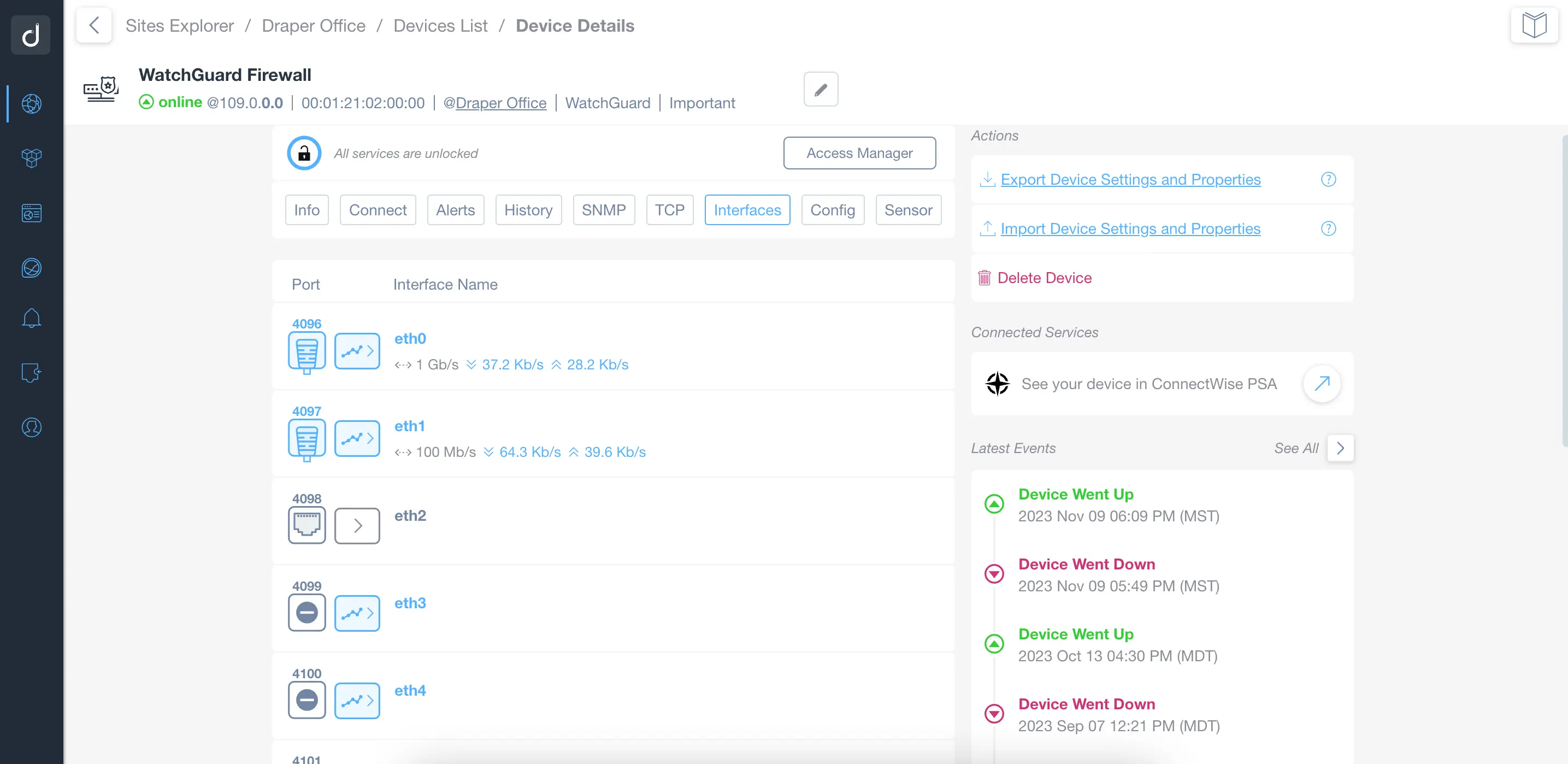The width and height of the screenshot is (1568, 764).
Task: Navigate to Devices List breadcrumb
Action: pyautogui.click(x=440, y=26)
